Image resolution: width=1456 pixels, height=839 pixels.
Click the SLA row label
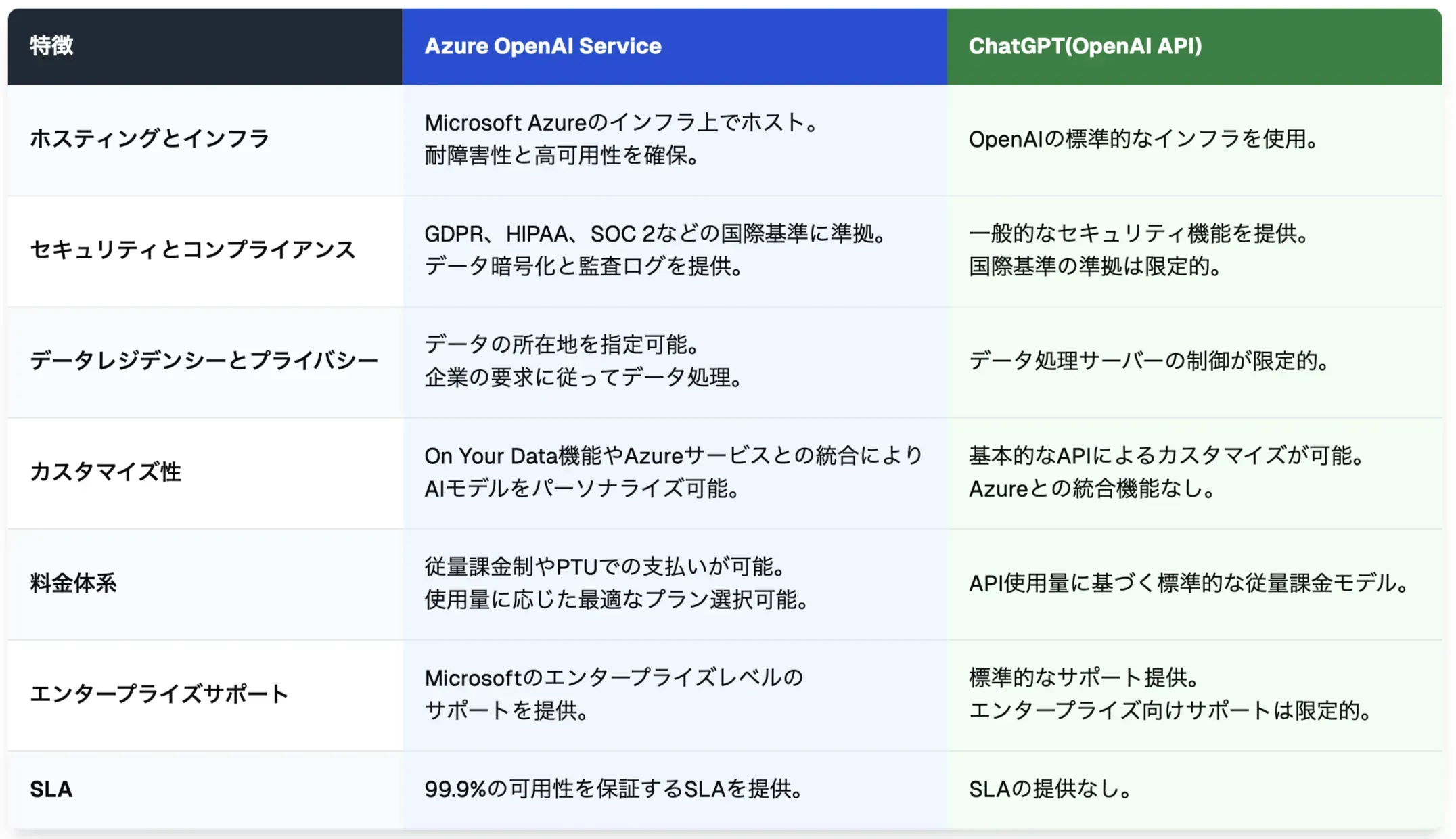click(51, 789)
